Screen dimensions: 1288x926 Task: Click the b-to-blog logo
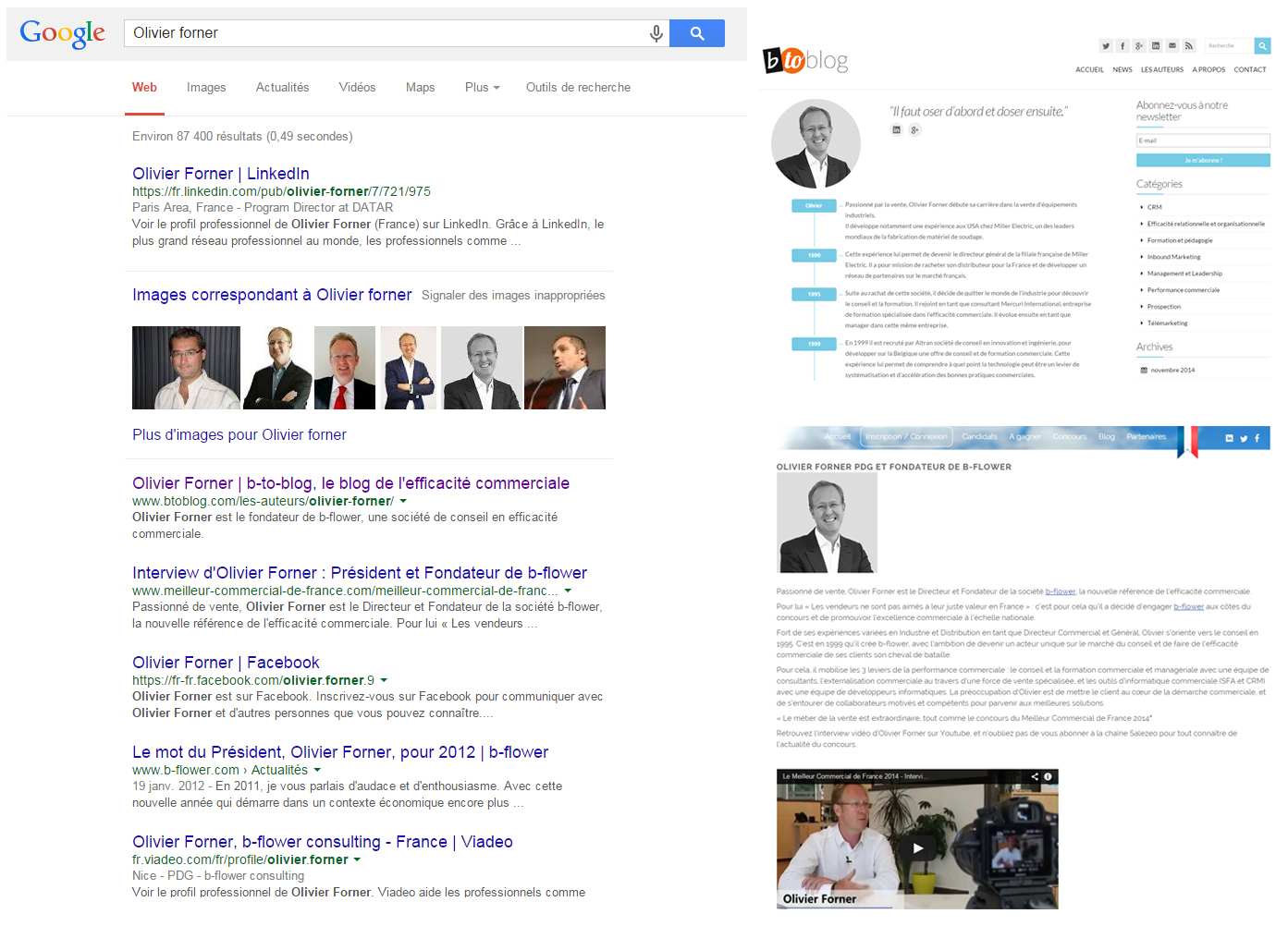point(805,60)
